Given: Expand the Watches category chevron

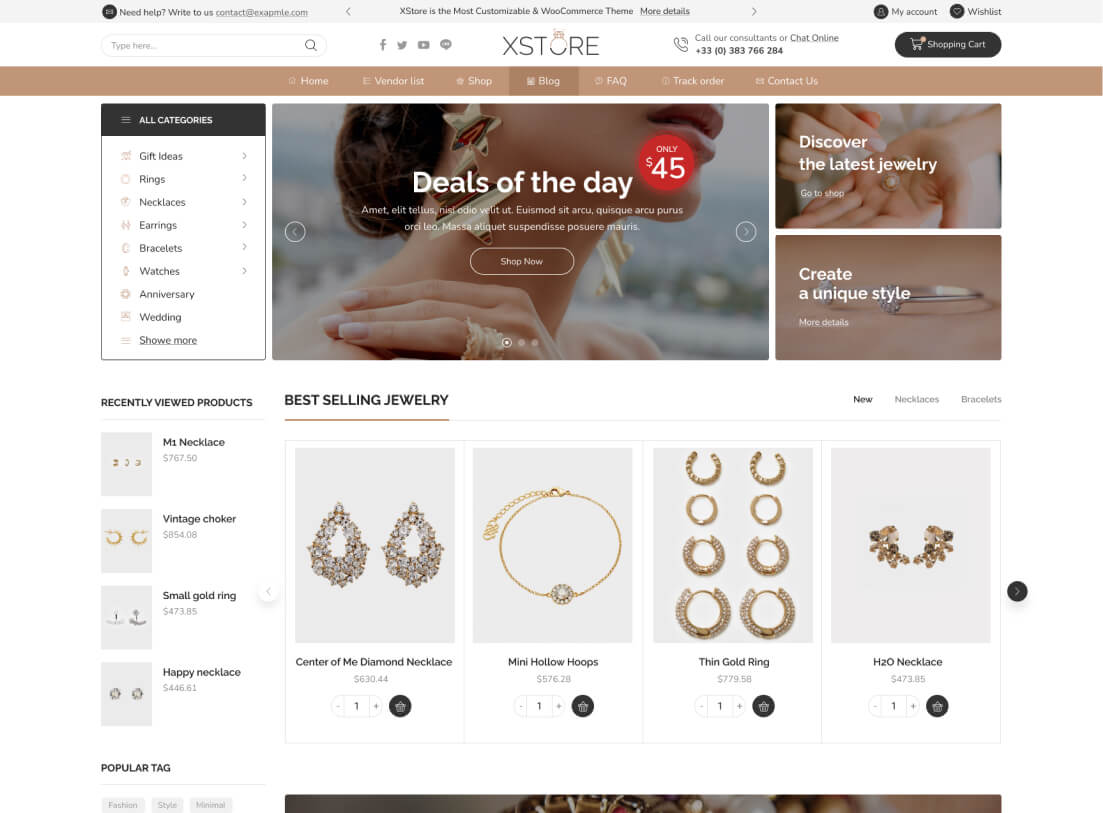Looking at the screenshot, I should tap(244, 271).
